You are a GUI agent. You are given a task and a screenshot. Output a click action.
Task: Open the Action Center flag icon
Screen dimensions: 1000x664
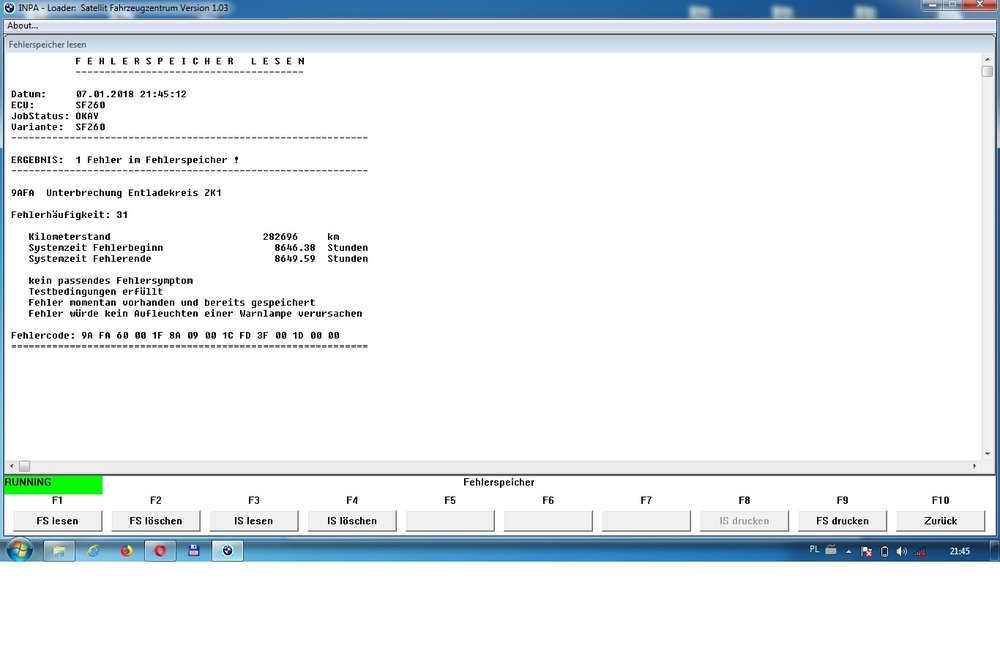click(x=867, y=551)
